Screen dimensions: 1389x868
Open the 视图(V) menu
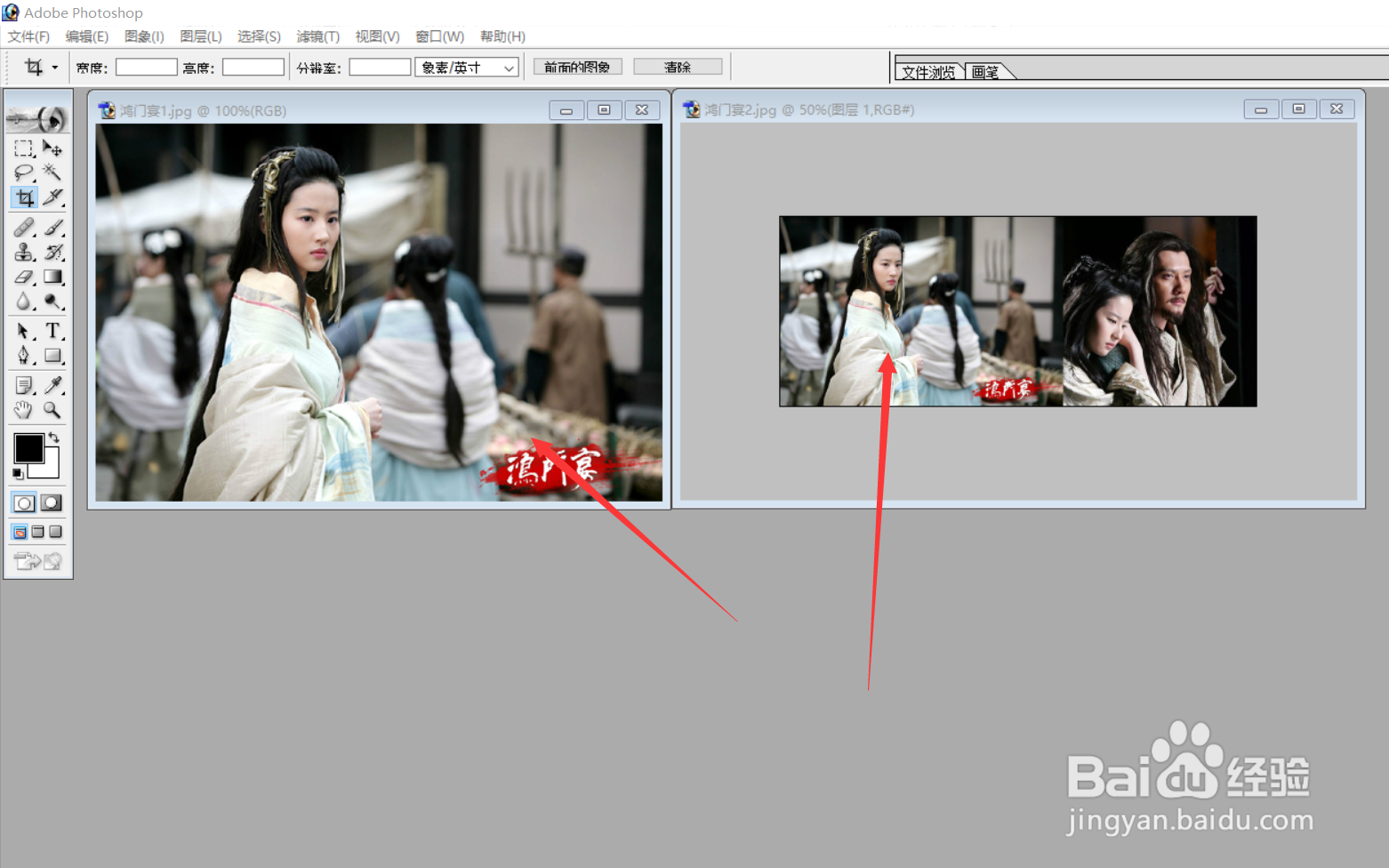coord(377,36)
